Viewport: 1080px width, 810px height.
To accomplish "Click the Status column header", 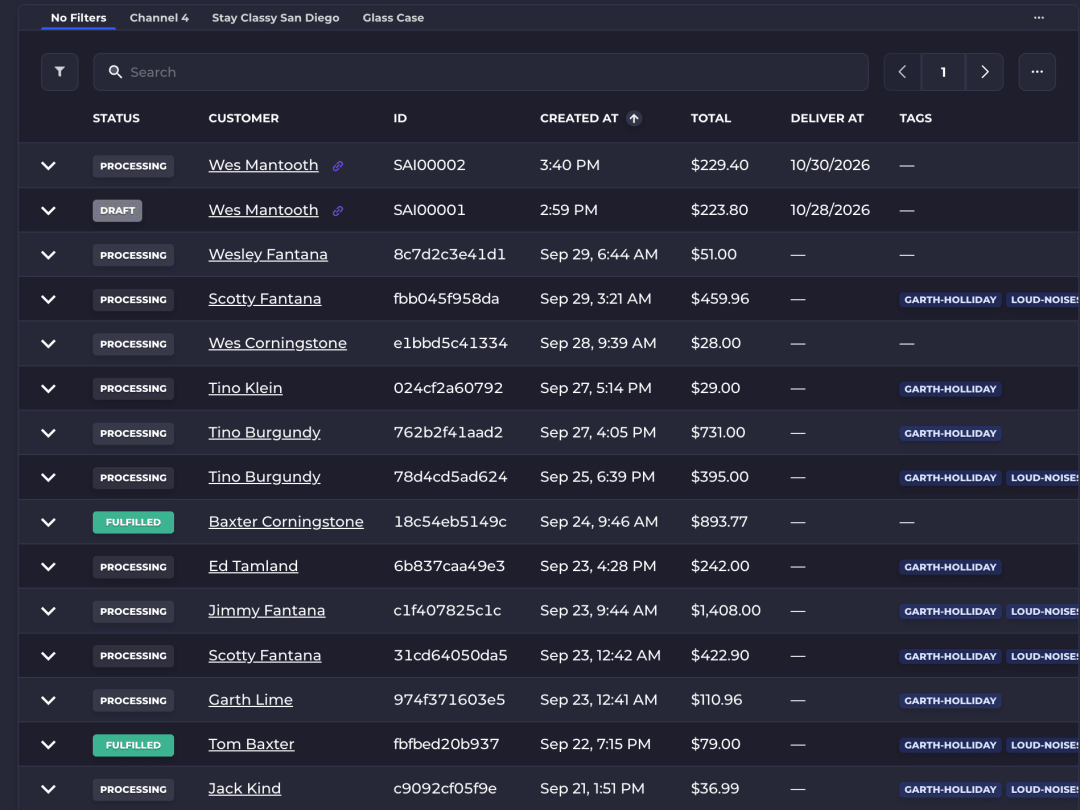I will coord(116,118).
